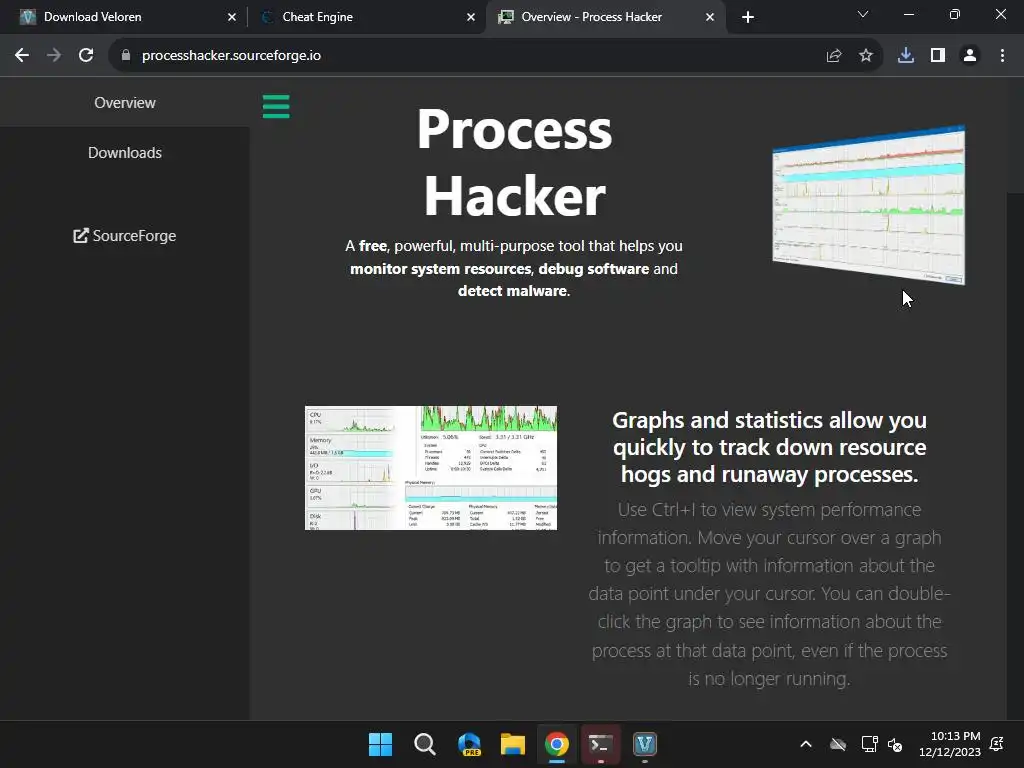Bookmark this page with the star icon
The height and width of the screenshot is (768, 1024).
[865, 56]
